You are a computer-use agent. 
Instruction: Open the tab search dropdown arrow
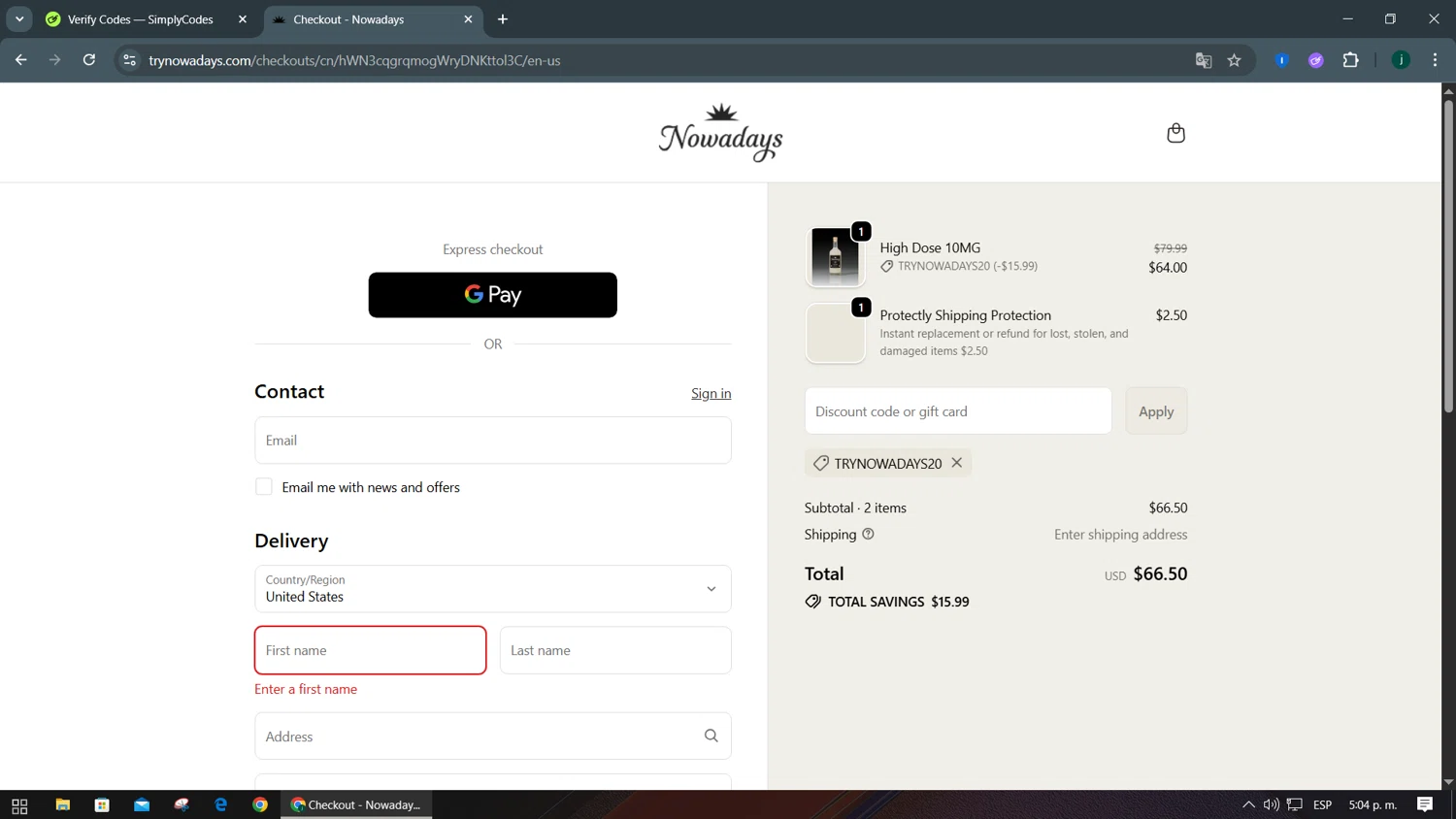tap(19, 19)
